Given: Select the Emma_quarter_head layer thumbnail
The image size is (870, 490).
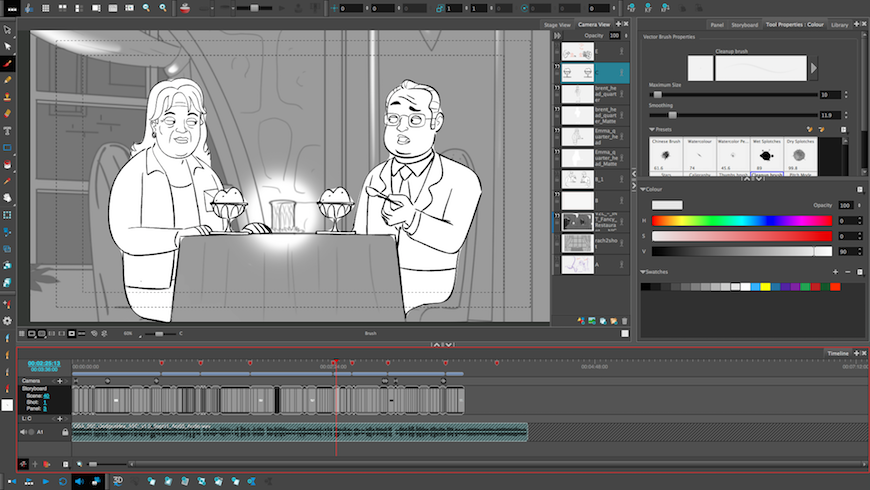Looking at the screenshot, I should (578, 137).
